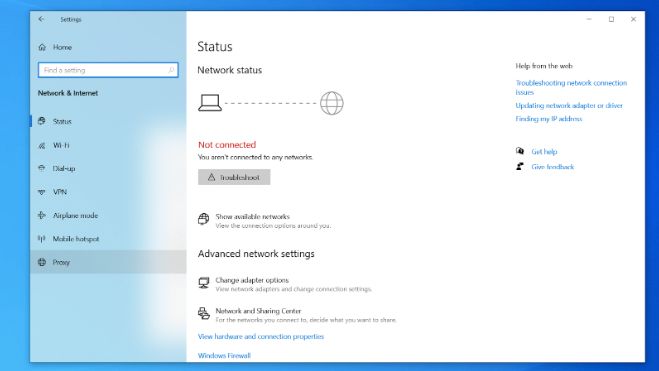Click the Network and Sharing Center icon
Image resolution: width=659 pixels, height=371 pixels.
point(203,313)
